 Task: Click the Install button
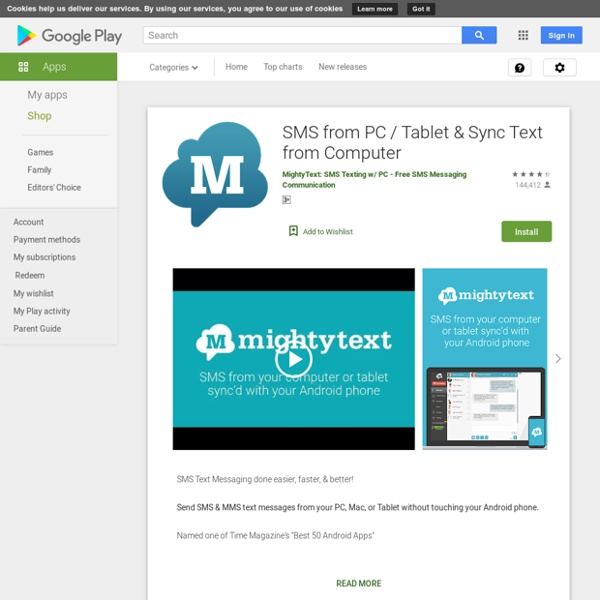coord(527,232)
